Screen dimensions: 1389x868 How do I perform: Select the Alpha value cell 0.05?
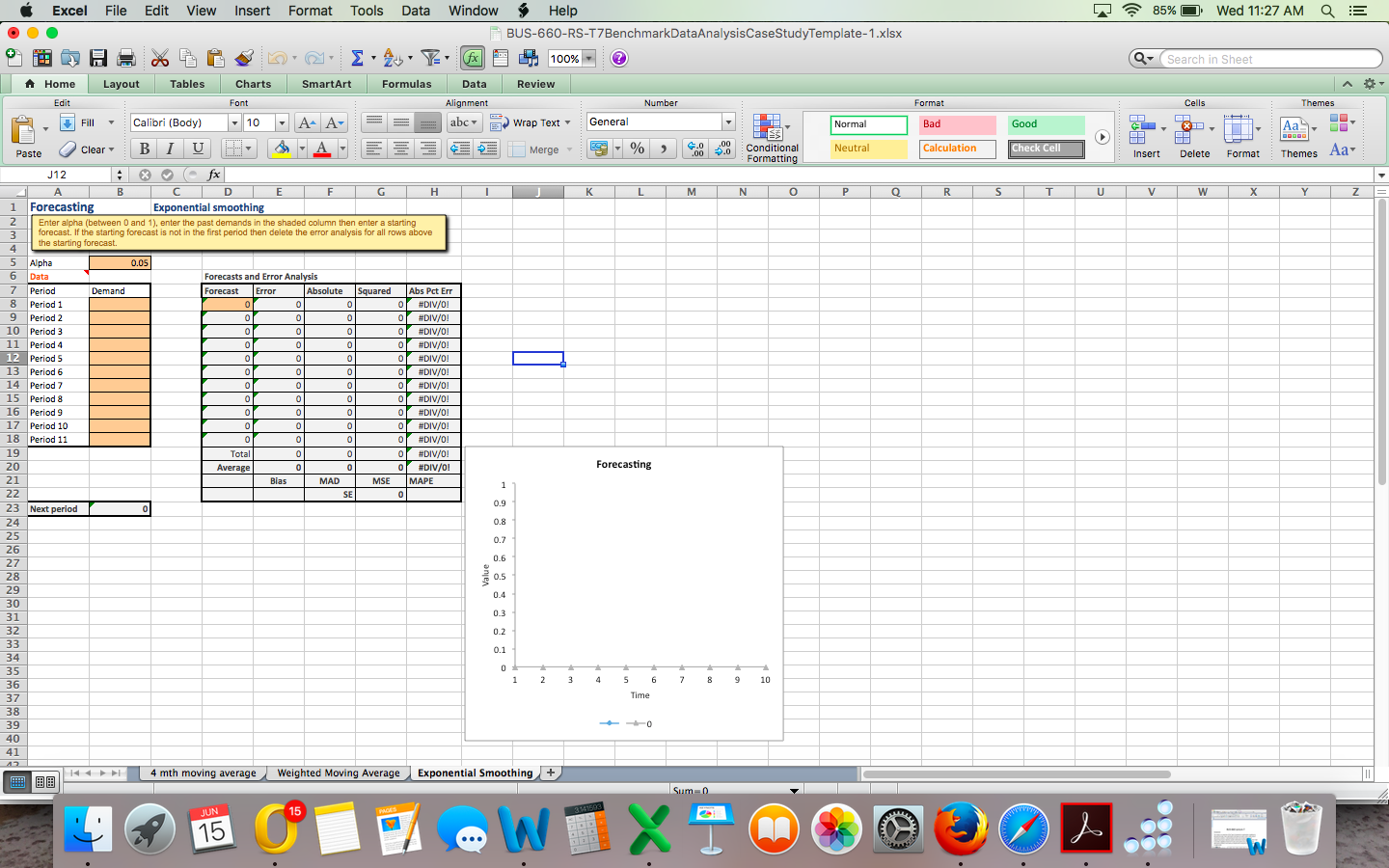(120, 262)
